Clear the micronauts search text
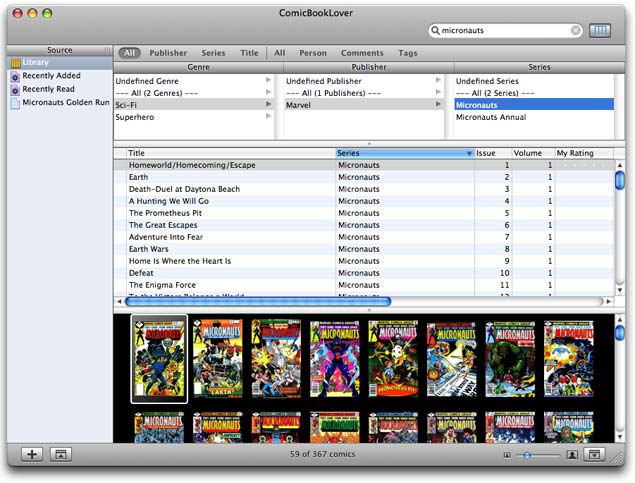This screenshot has height=483, width=635. [x=575, y=30]
